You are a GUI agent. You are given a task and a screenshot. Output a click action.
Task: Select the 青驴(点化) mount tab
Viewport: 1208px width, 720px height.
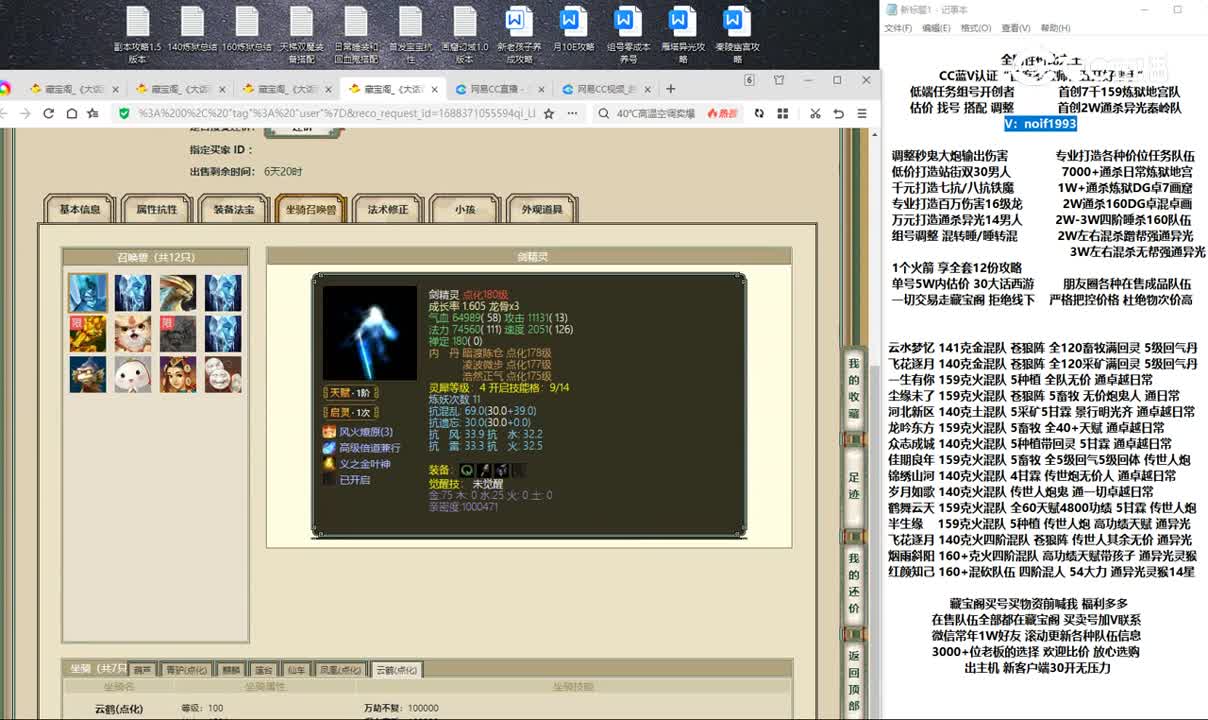(186, 670)
